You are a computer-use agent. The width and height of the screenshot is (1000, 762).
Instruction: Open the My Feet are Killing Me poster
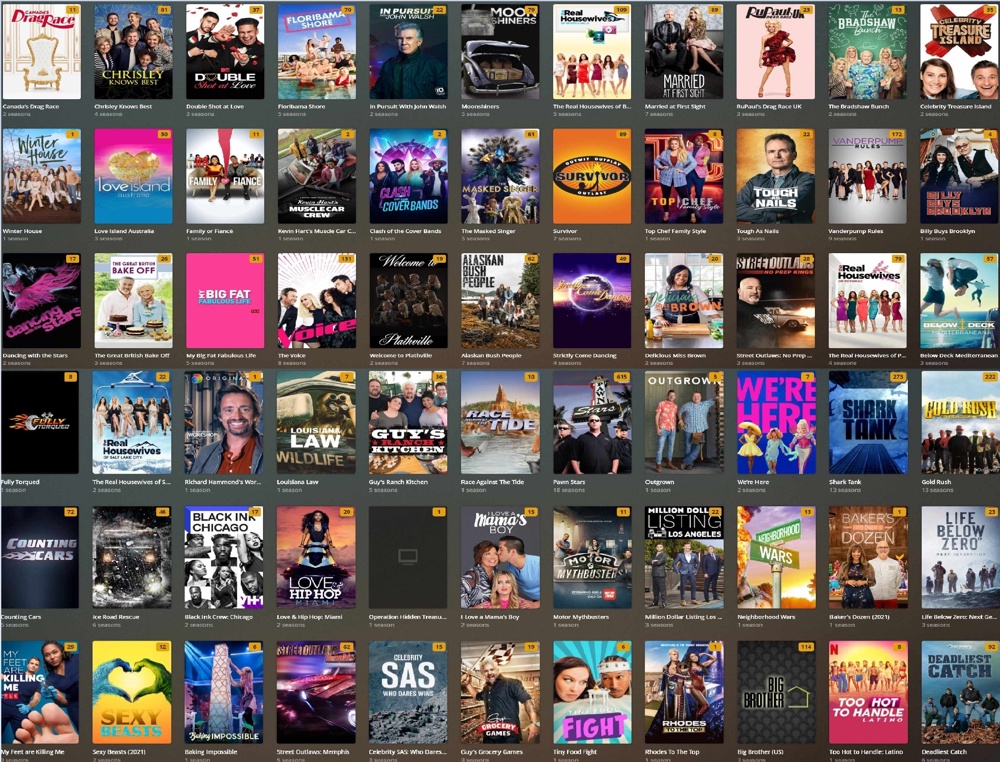tap(40, 692)
